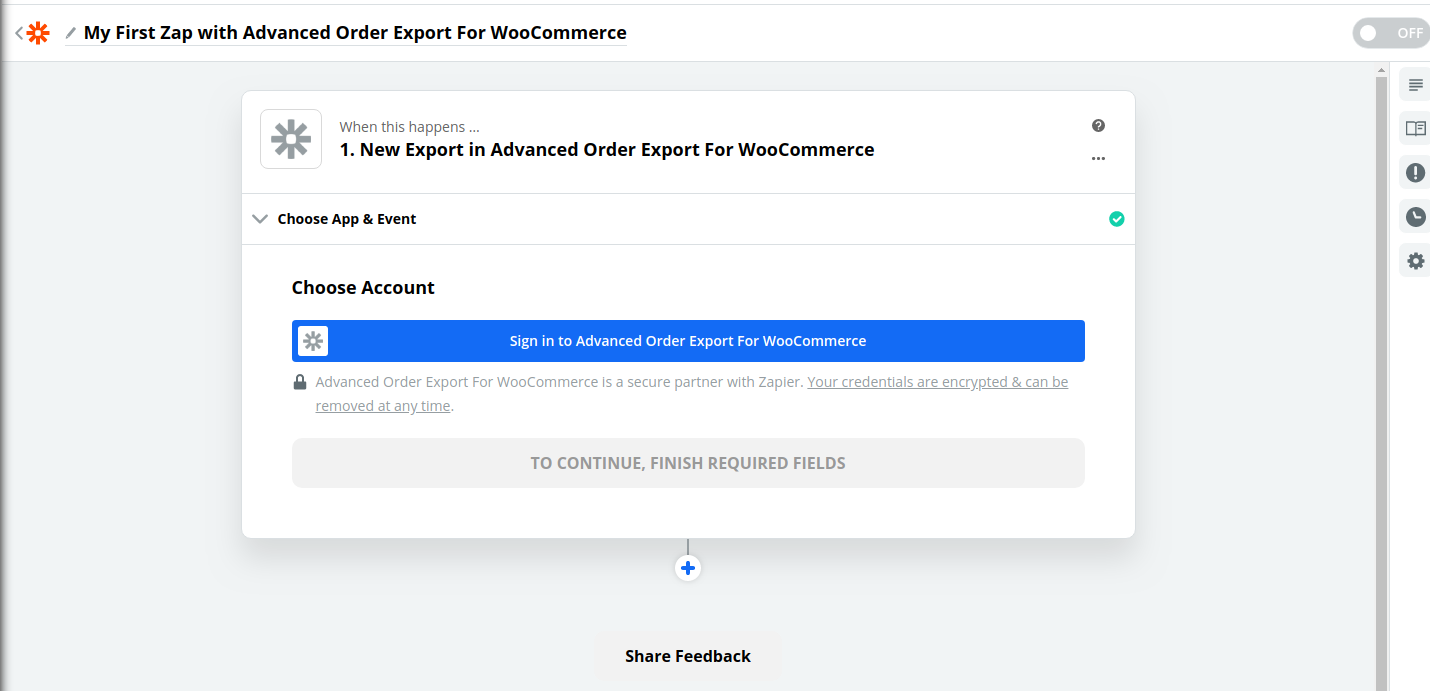The width and height of the screenshot is (1430, 691).
Task: Open the three-dot step options menu
Action: click(1098, 158)
